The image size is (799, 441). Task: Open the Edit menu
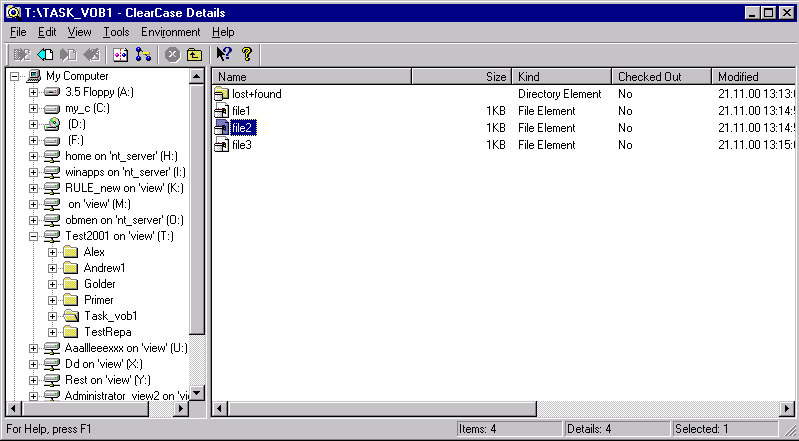click(47, 32)
